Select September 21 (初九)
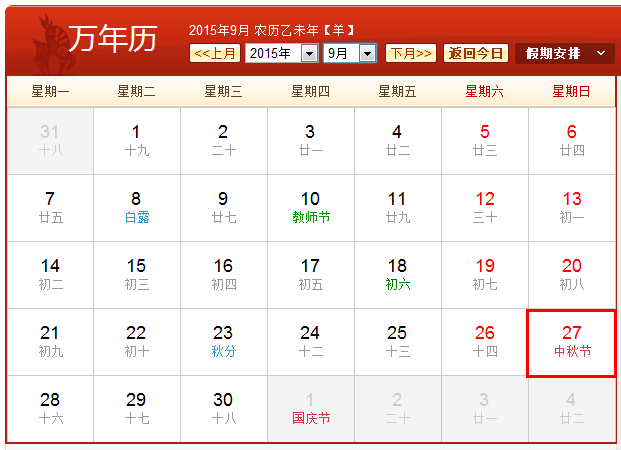This screenshot has height=450, width=621. [x=50, y=341]
